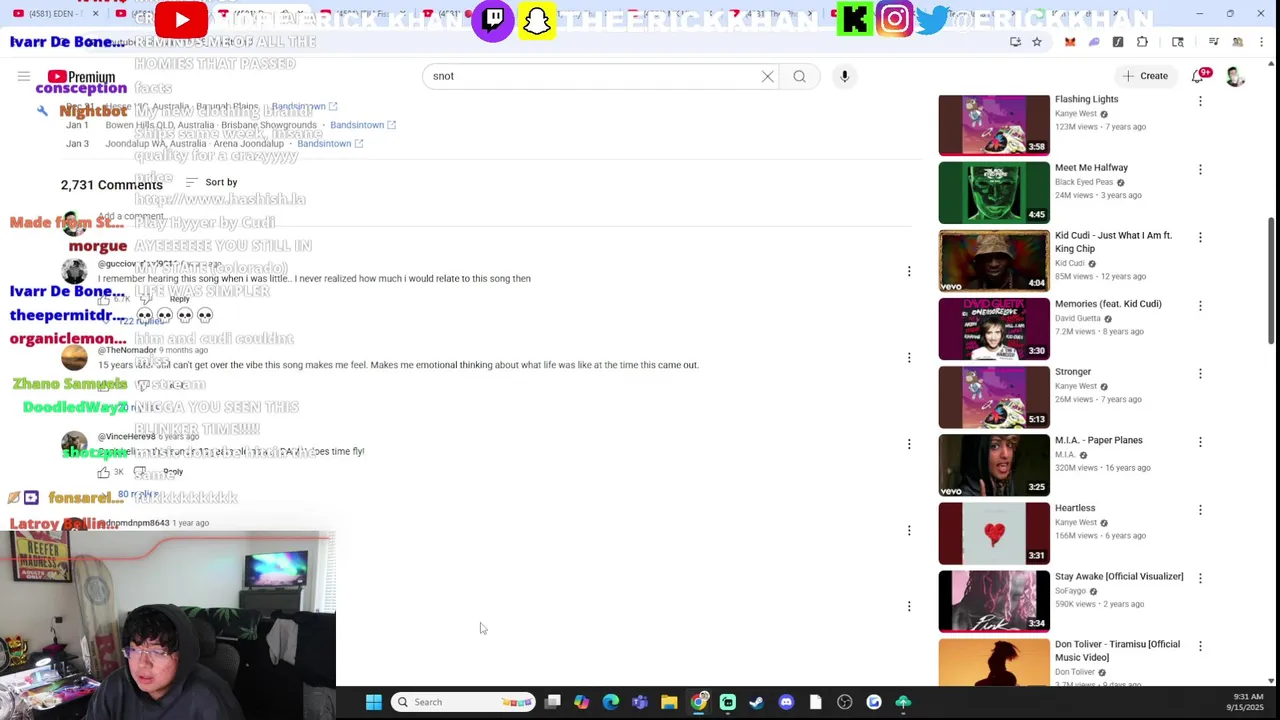This screenshot has width=1280, height=720.
Task: Open Discord from the taskbar
Action: 786,702
